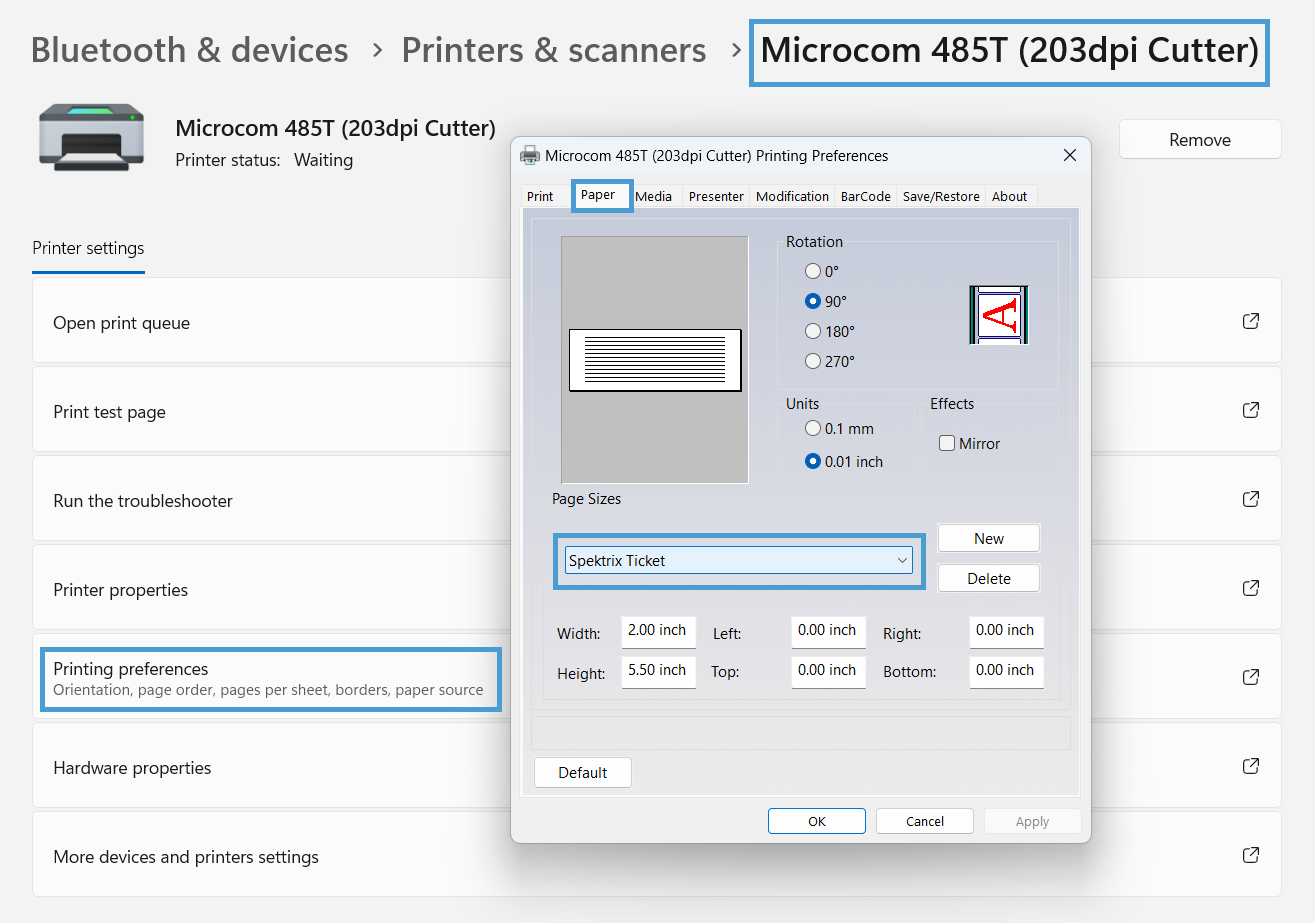Switch to the Modification tab
1315x923 pixels.
[792, 196]
